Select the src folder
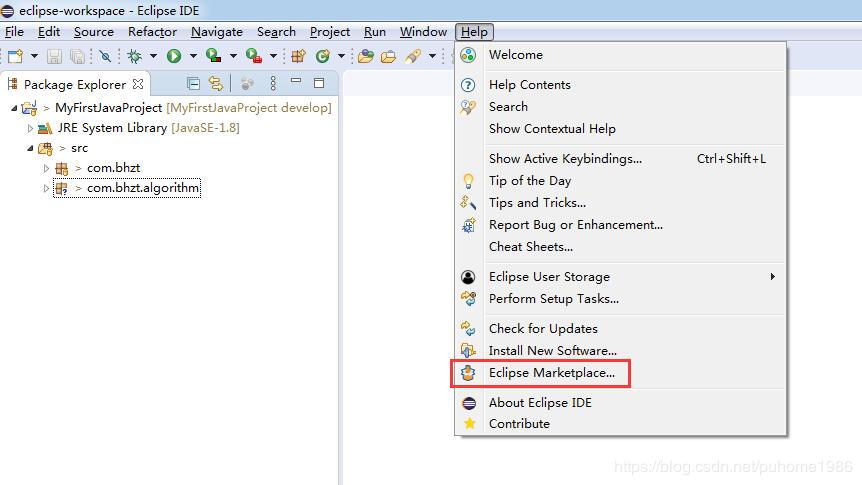This screenshot has width=862, height=485. click(79, 148)
